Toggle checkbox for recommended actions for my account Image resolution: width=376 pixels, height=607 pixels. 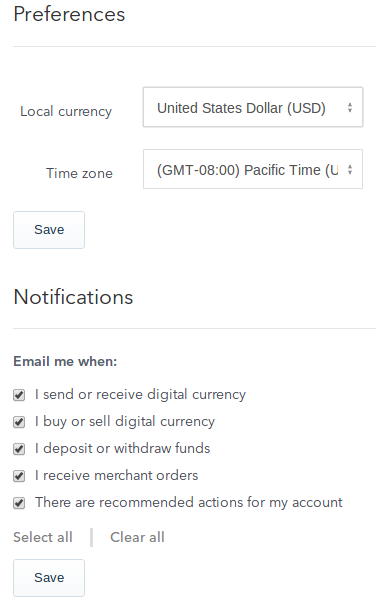(19, 503)
